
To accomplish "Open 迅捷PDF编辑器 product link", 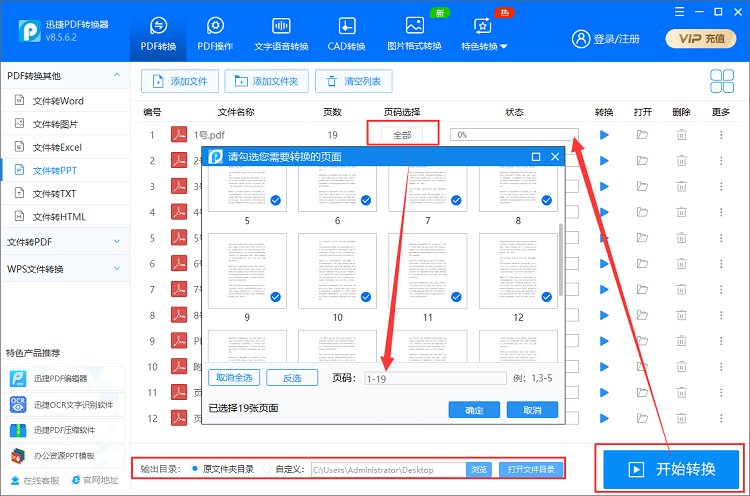I will (x=65, y=378).
